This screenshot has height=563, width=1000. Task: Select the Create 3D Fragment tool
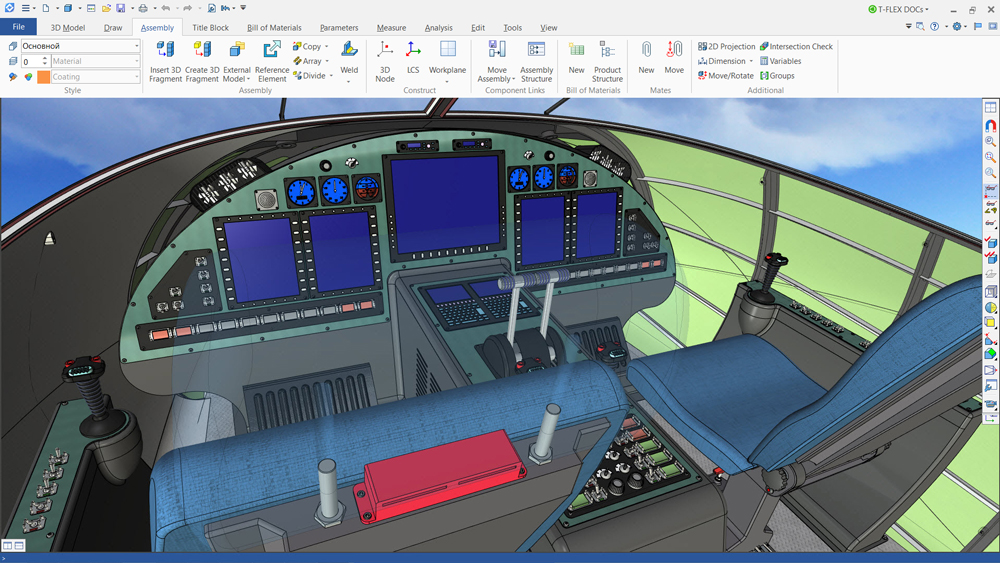[x=202, y=50]
